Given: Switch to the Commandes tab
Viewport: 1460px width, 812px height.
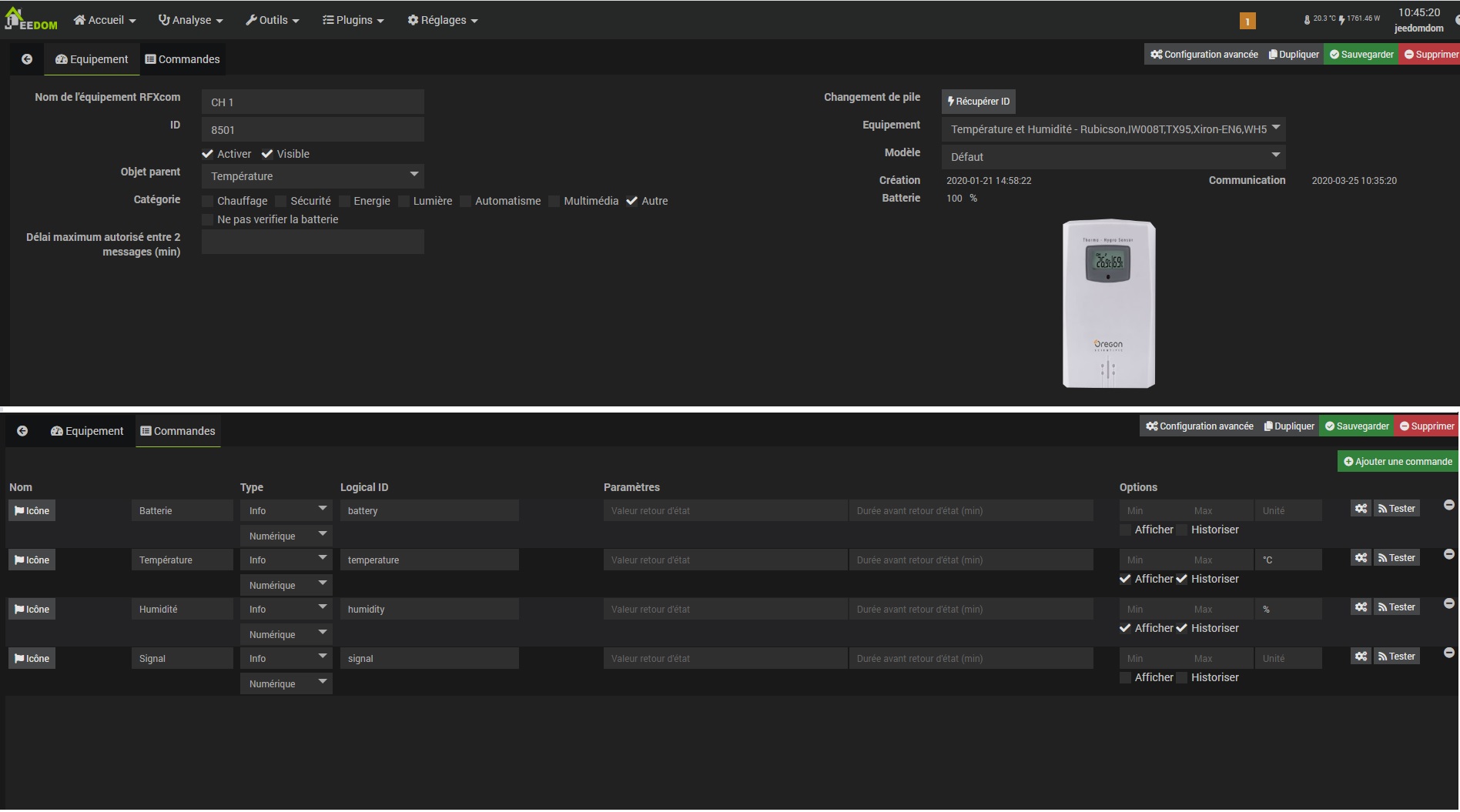Looking at the screenshot, I should 182,59.
